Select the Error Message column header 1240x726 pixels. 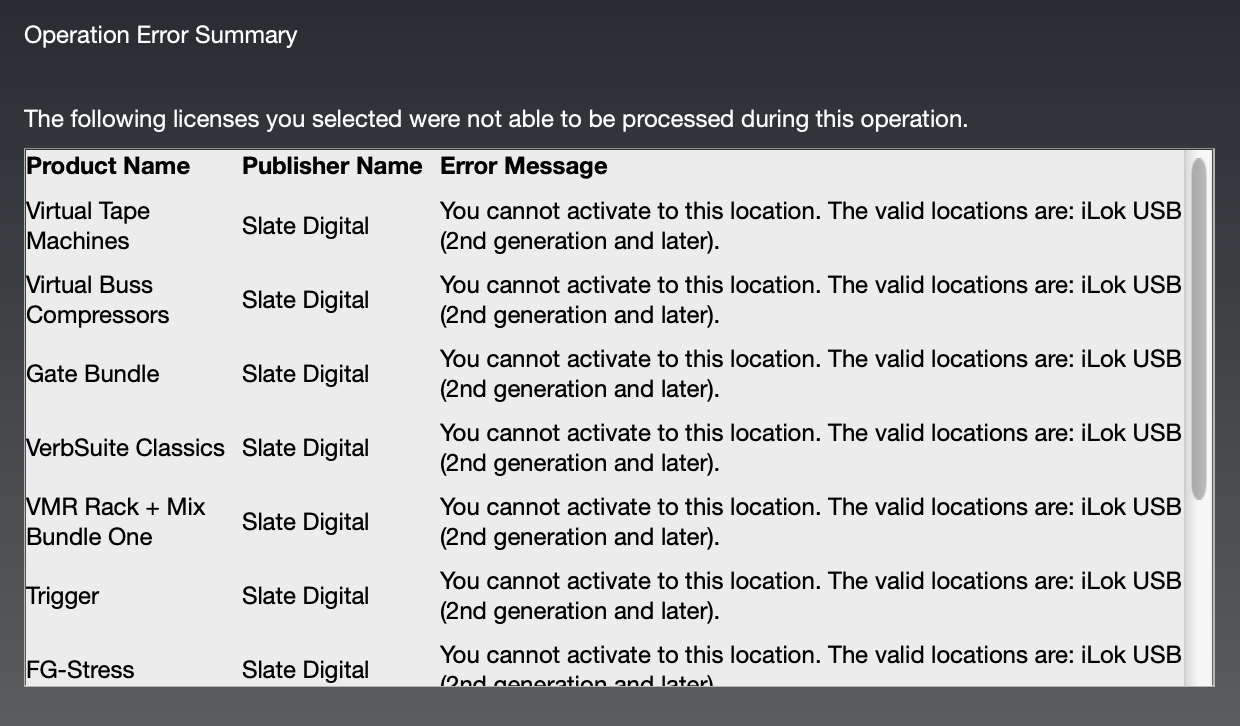point(523,166)
